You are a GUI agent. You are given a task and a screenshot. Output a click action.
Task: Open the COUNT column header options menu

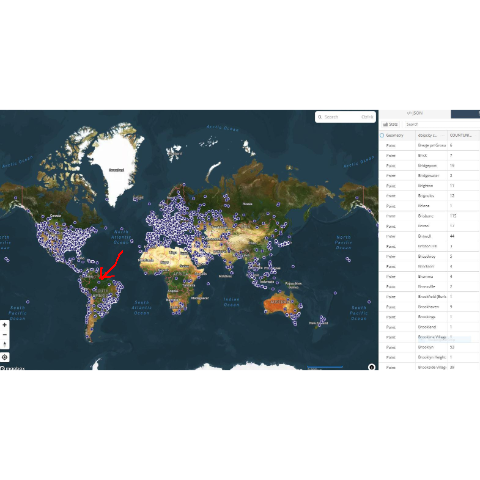476,136
